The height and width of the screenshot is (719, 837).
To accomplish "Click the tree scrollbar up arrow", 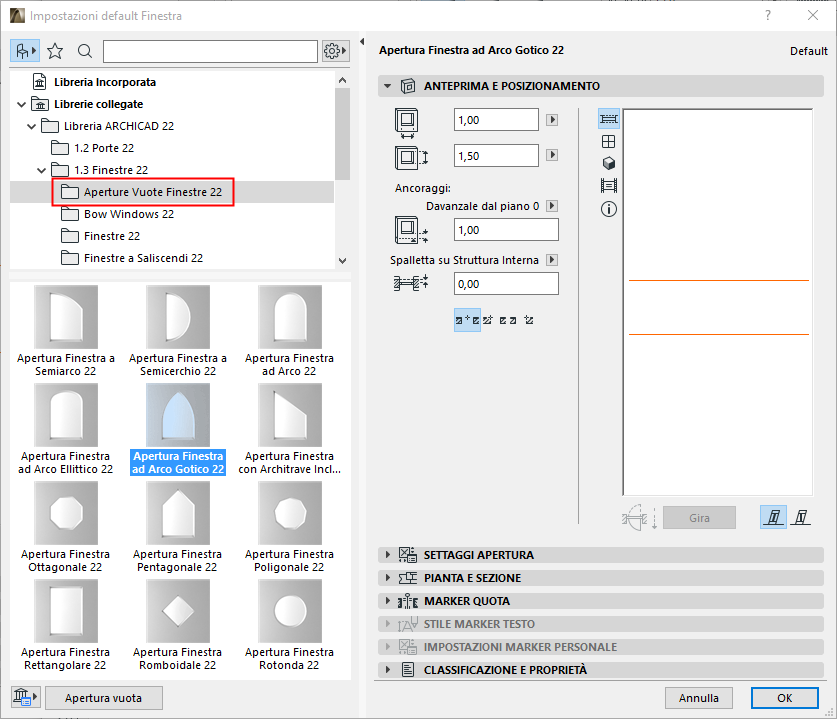I will point(343,80).
